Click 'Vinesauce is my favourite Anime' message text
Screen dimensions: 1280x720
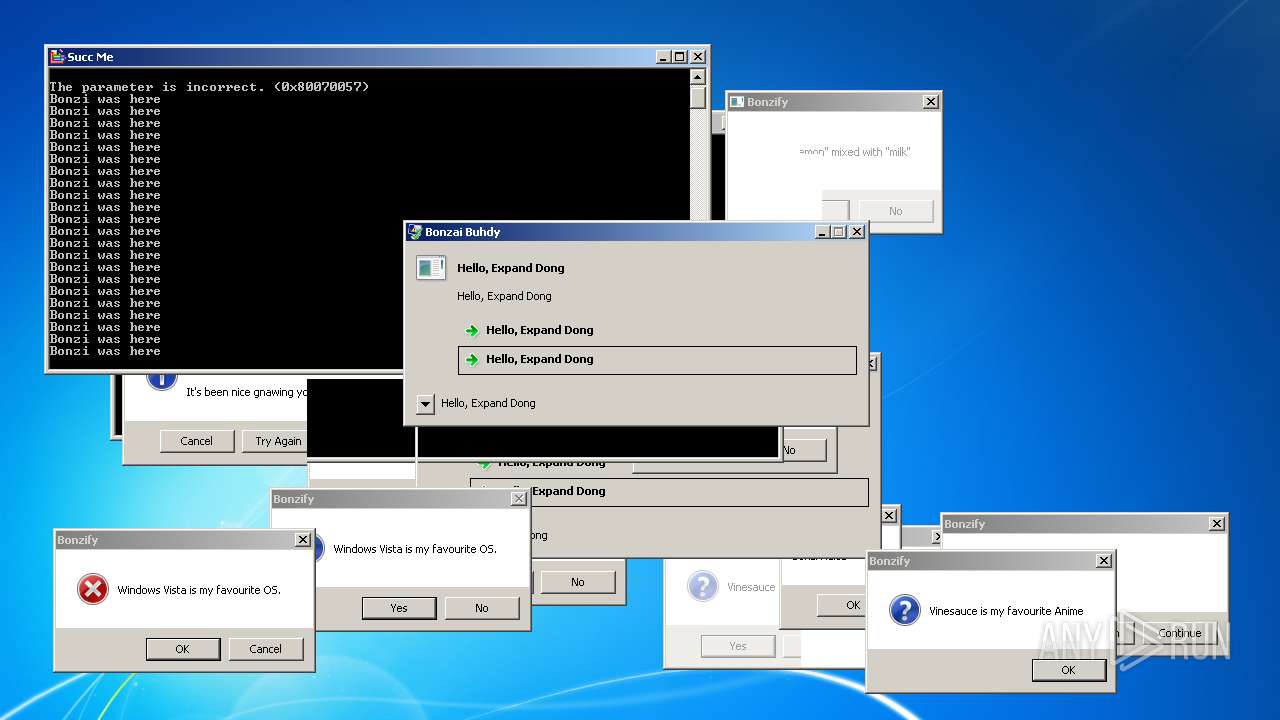(x=1006, y=611)
